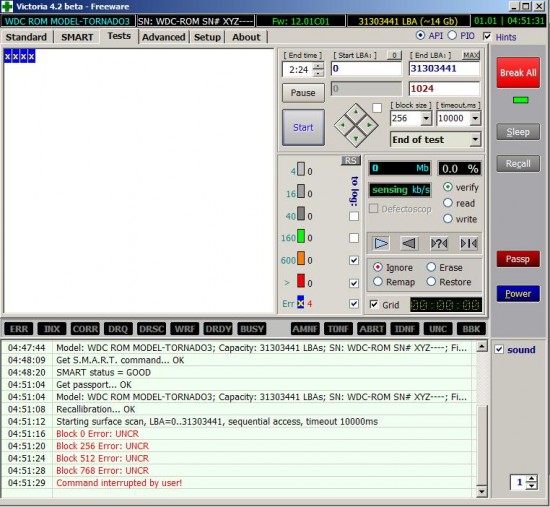The height and width of the screenshot is (507, 550).
Task: Click the blue Power button
Action: pos(518,294)
